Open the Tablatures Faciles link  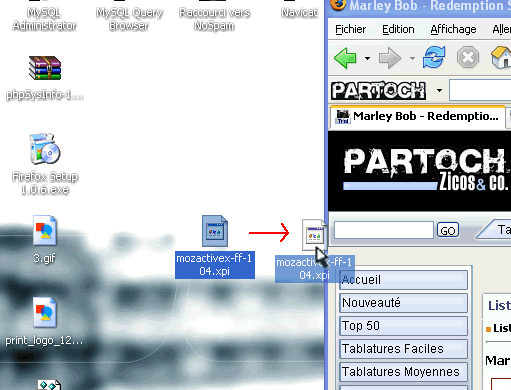(x=403, y=349)
